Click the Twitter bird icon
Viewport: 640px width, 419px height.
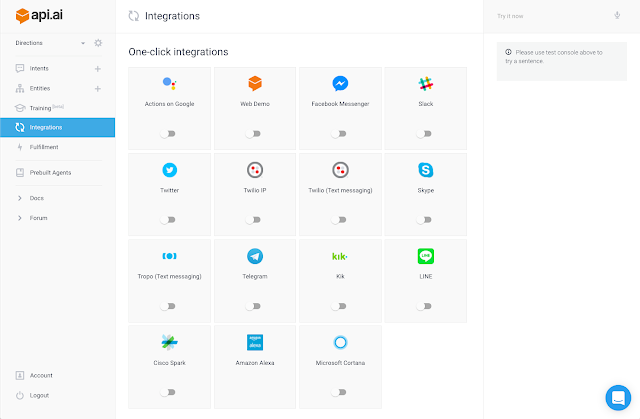(169, 170)
